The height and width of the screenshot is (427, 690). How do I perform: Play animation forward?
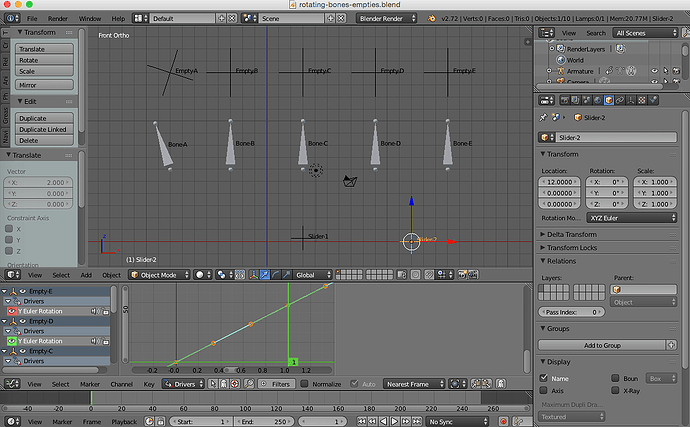coord(394,421)
